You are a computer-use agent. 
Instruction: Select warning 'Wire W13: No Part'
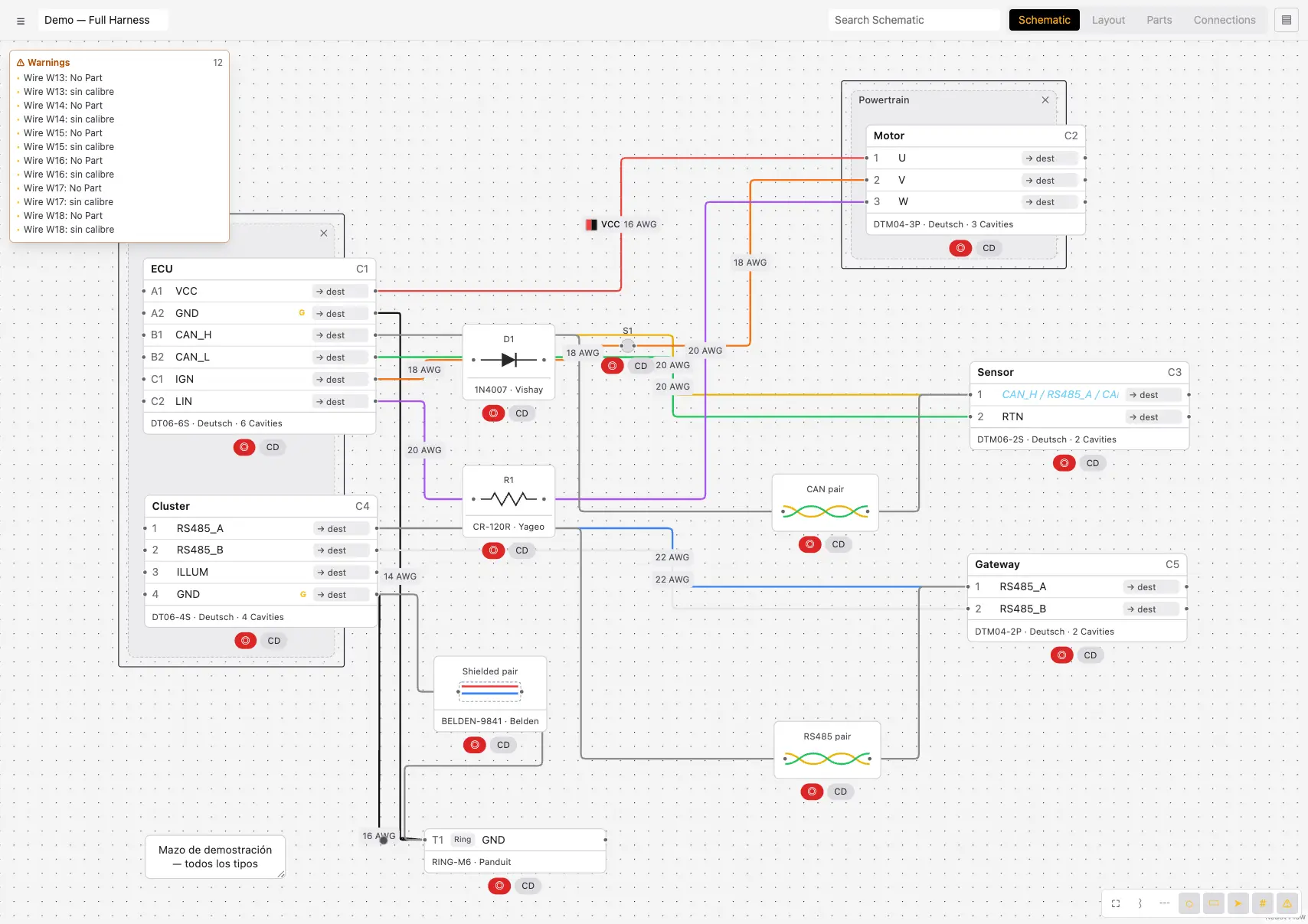pos(63,78)
